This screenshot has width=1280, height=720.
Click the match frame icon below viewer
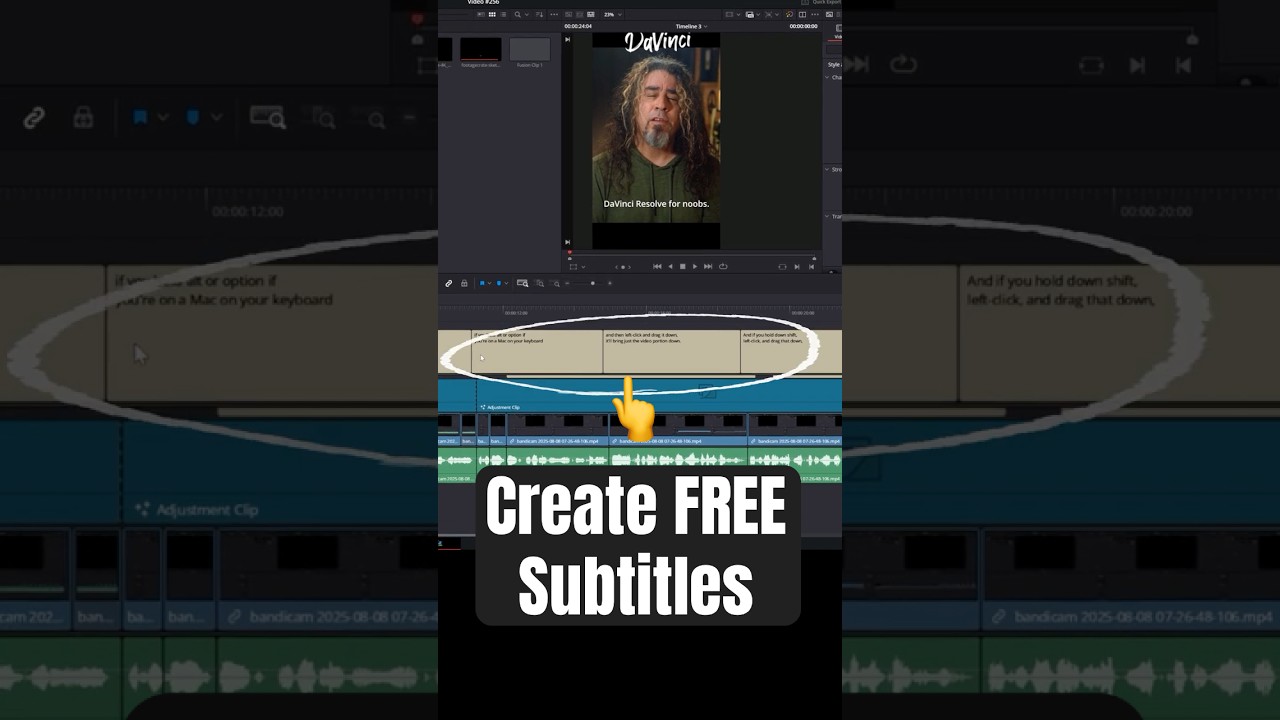tap(782, 267)
